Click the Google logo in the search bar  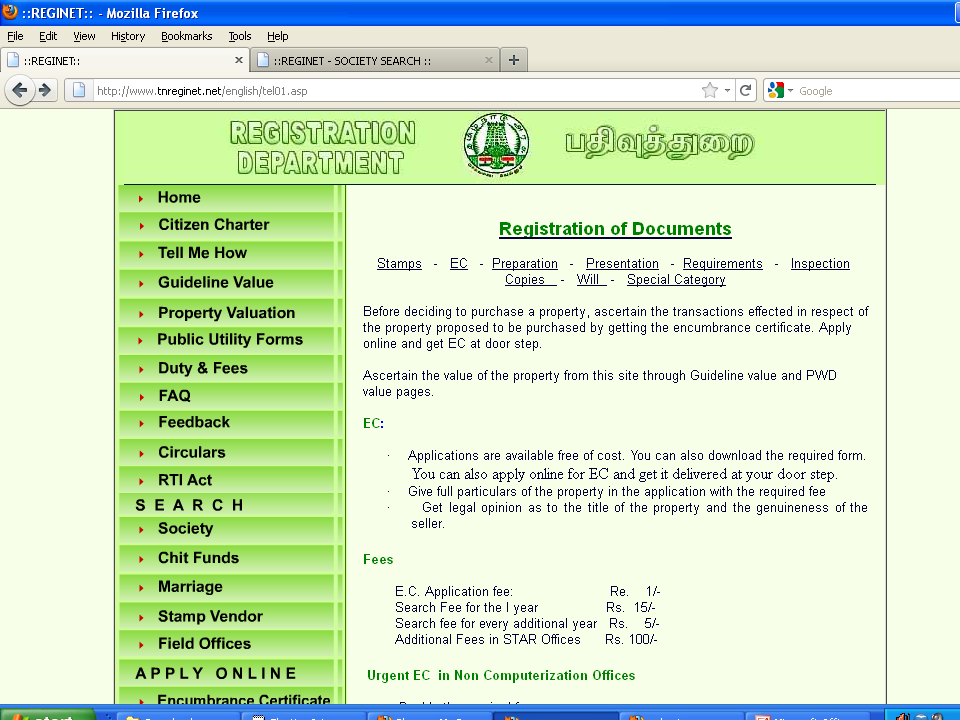pos(775,89)
